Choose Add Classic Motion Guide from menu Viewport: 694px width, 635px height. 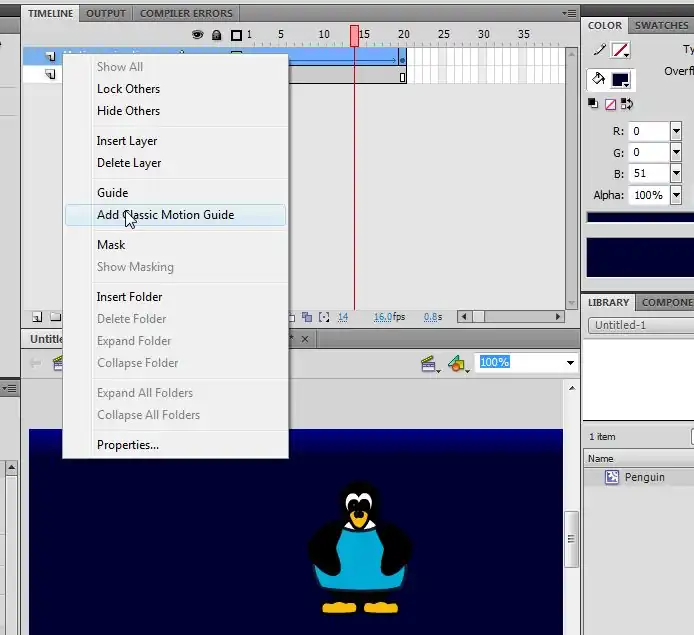pos(165,215)
